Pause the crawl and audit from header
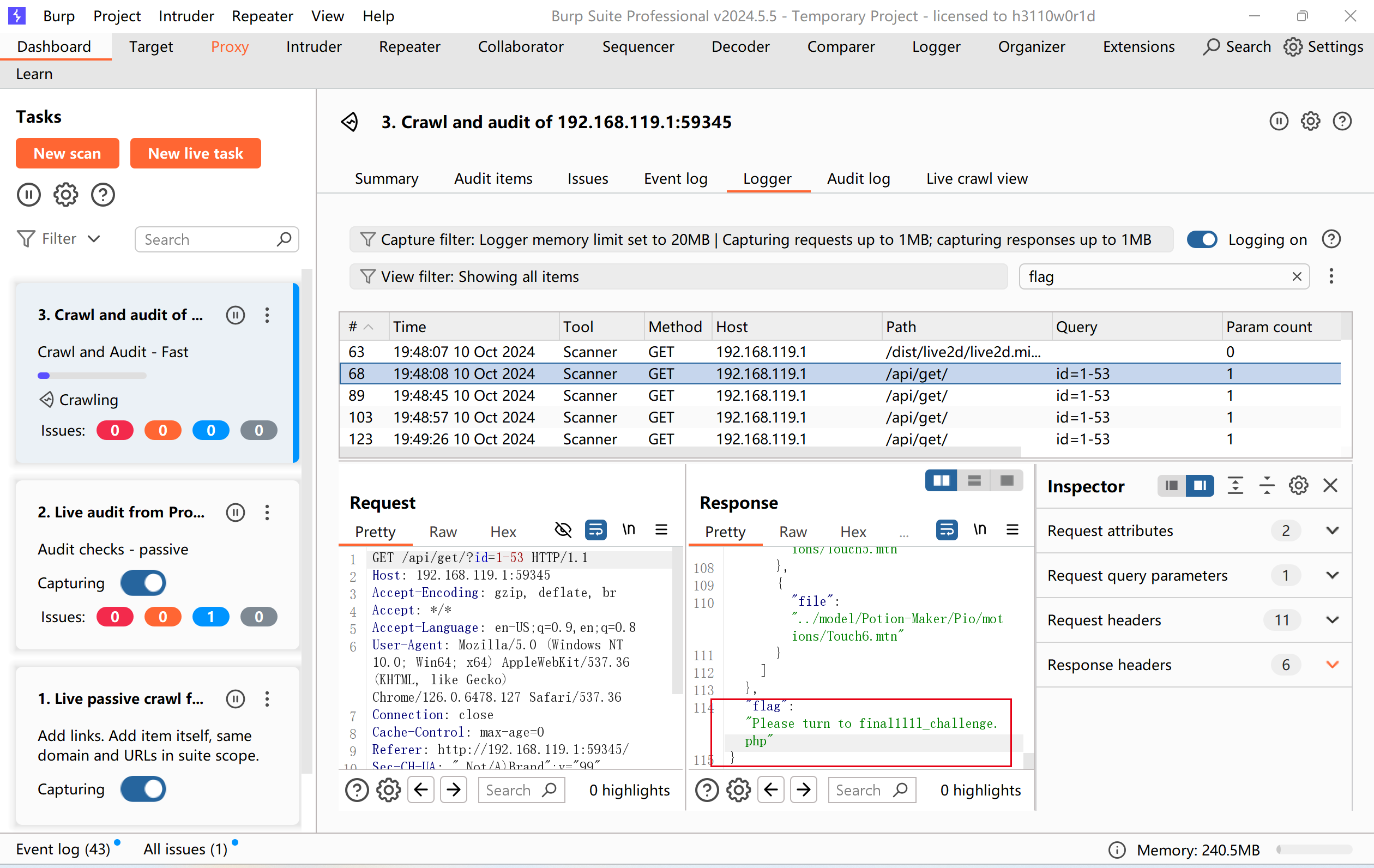The height and width of the screenshot is (868, 1374). click(1279, 121)
